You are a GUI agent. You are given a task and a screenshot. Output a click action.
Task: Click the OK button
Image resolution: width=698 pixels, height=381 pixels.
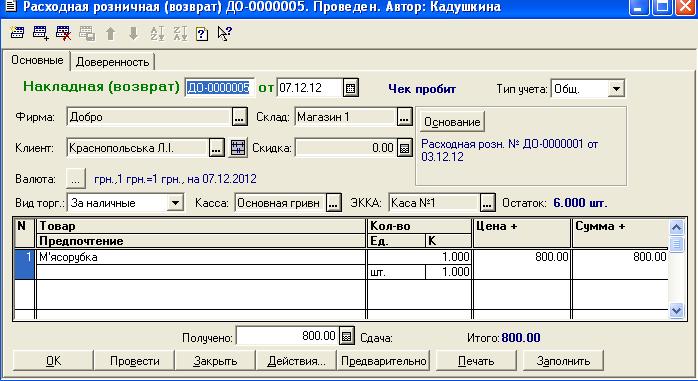[53, 361]
